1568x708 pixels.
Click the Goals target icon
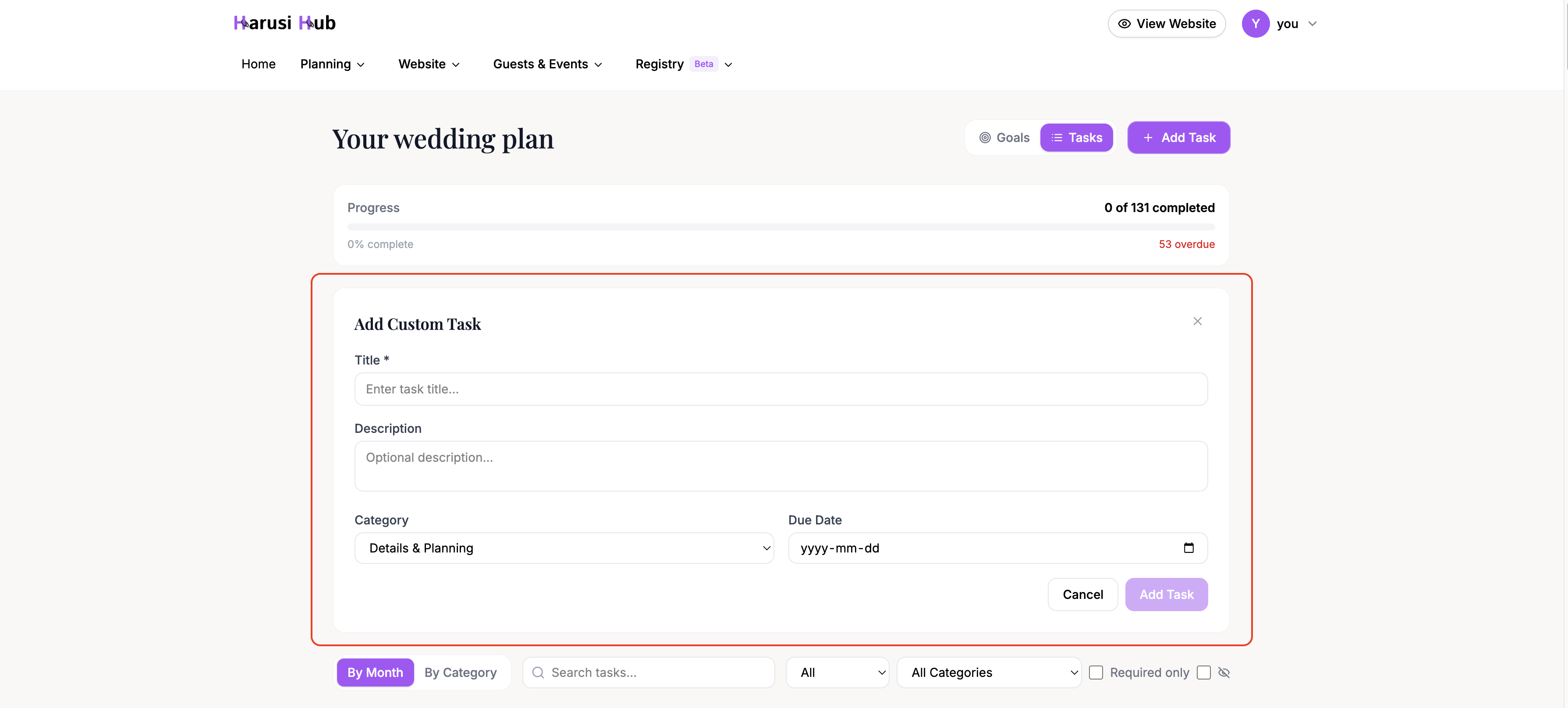click(x=986, y=138)
